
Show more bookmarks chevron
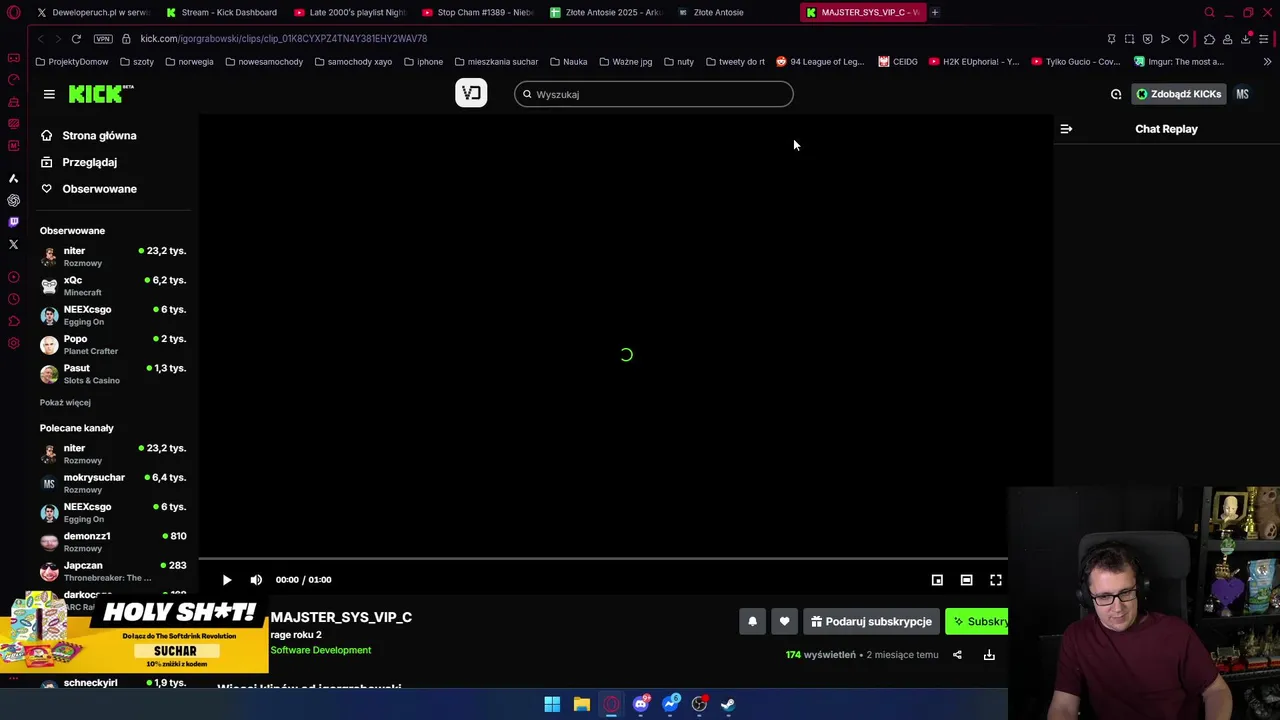coord(1267,61)
